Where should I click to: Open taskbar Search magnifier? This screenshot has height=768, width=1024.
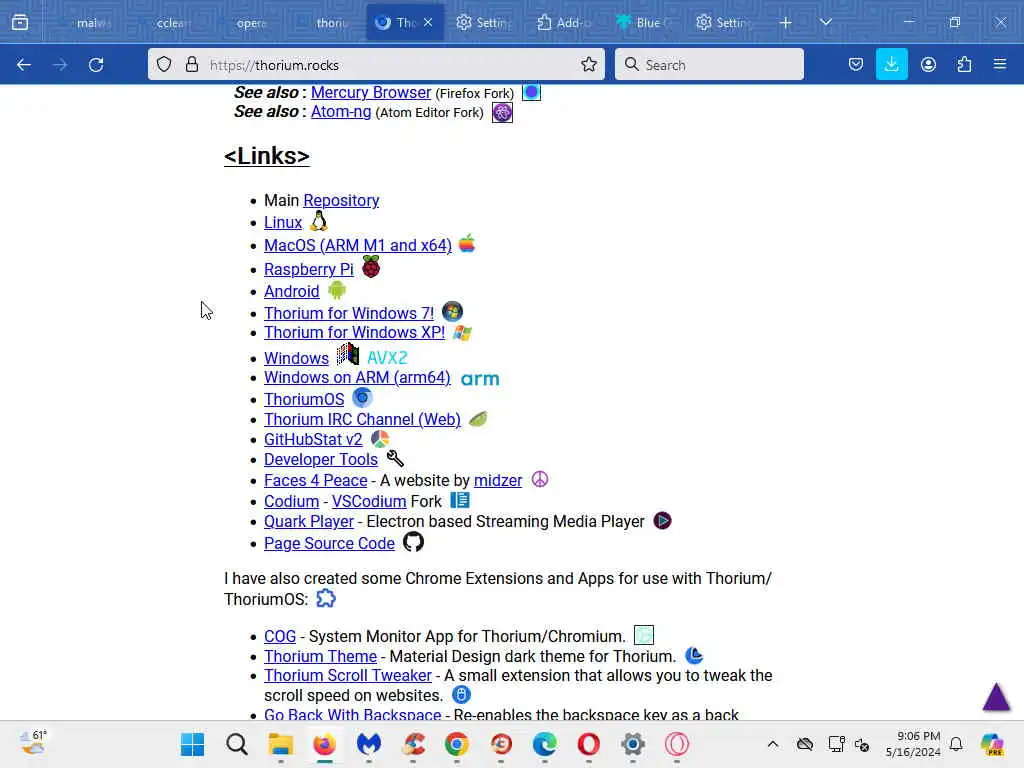236,744
